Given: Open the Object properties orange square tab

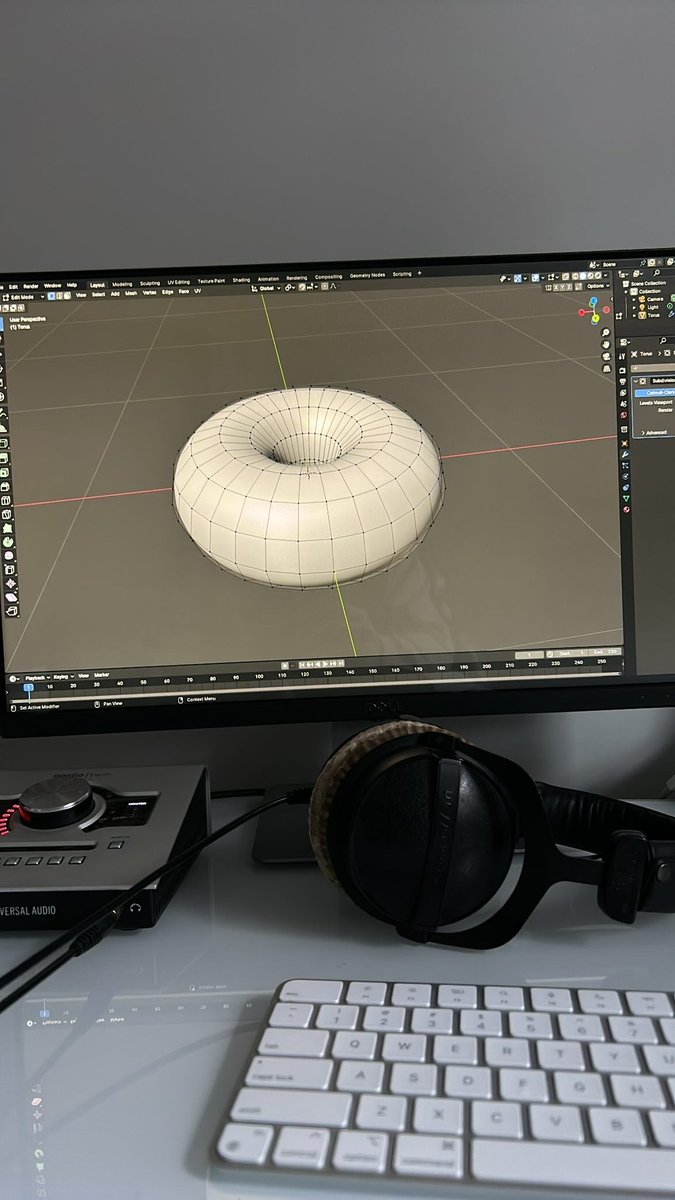Looking at the screenshot, I should [625, 443].
